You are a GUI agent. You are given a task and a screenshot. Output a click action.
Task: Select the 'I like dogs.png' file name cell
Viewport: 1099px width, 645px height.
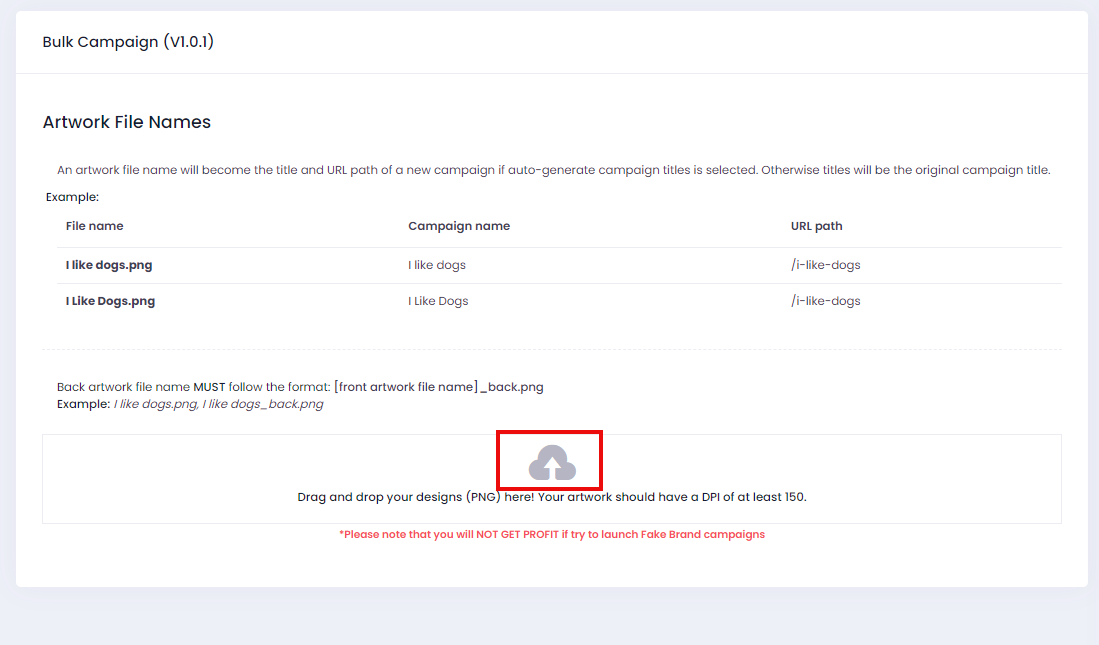tap(109, 265)
